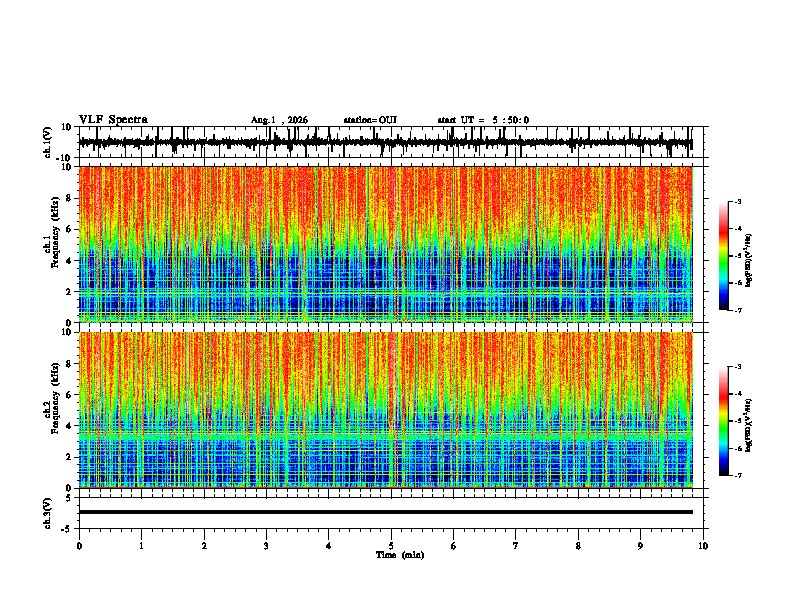Screen dimensions: 792x612
Task: Click the "2" kHz tick on ch.1 spectrogram
Action: click(69, 292)
